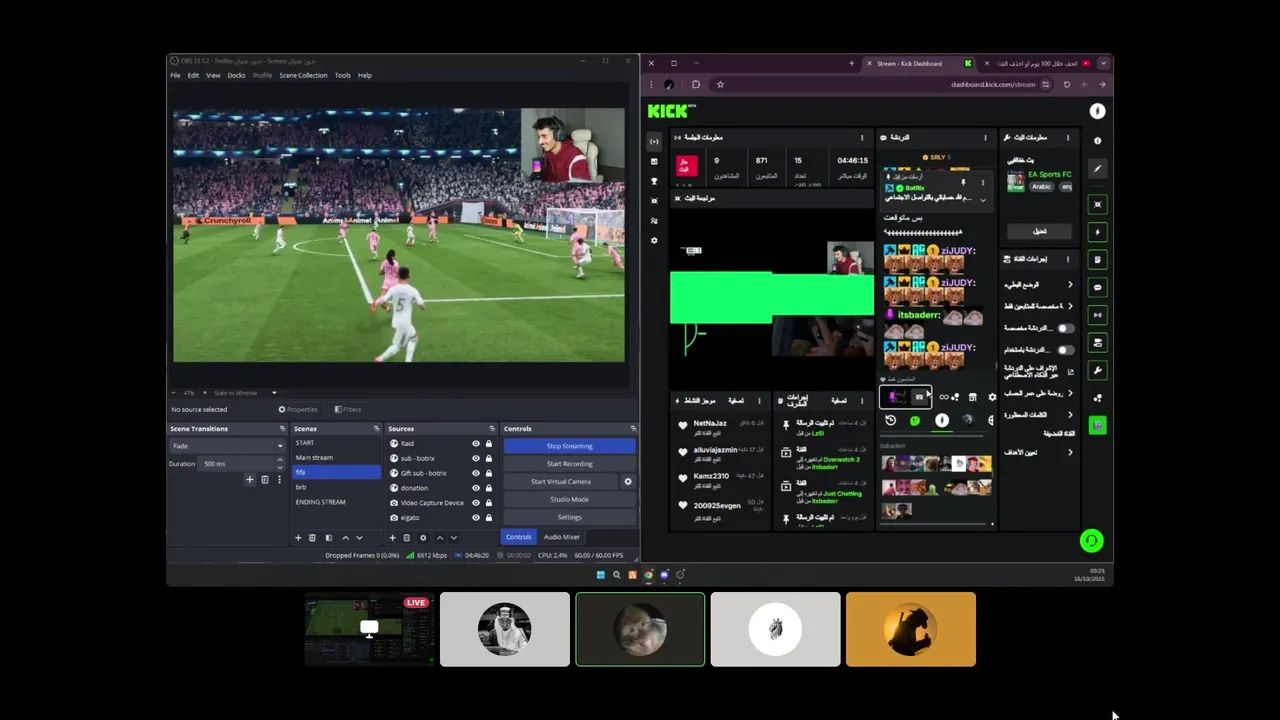Open source properties gear in Sources toolbar

coord(422,538)
